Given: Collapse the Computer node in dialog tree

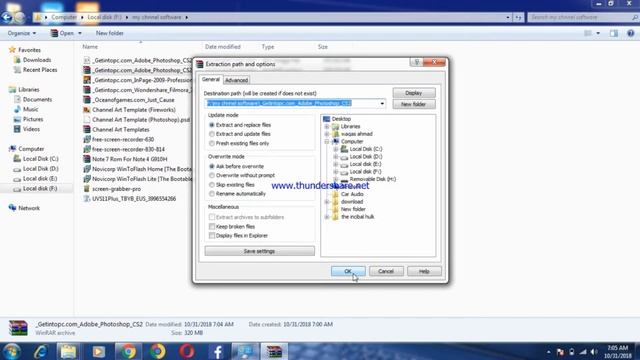Looking at the screenshot, I should pyautogui.click(x=327, y=142).
